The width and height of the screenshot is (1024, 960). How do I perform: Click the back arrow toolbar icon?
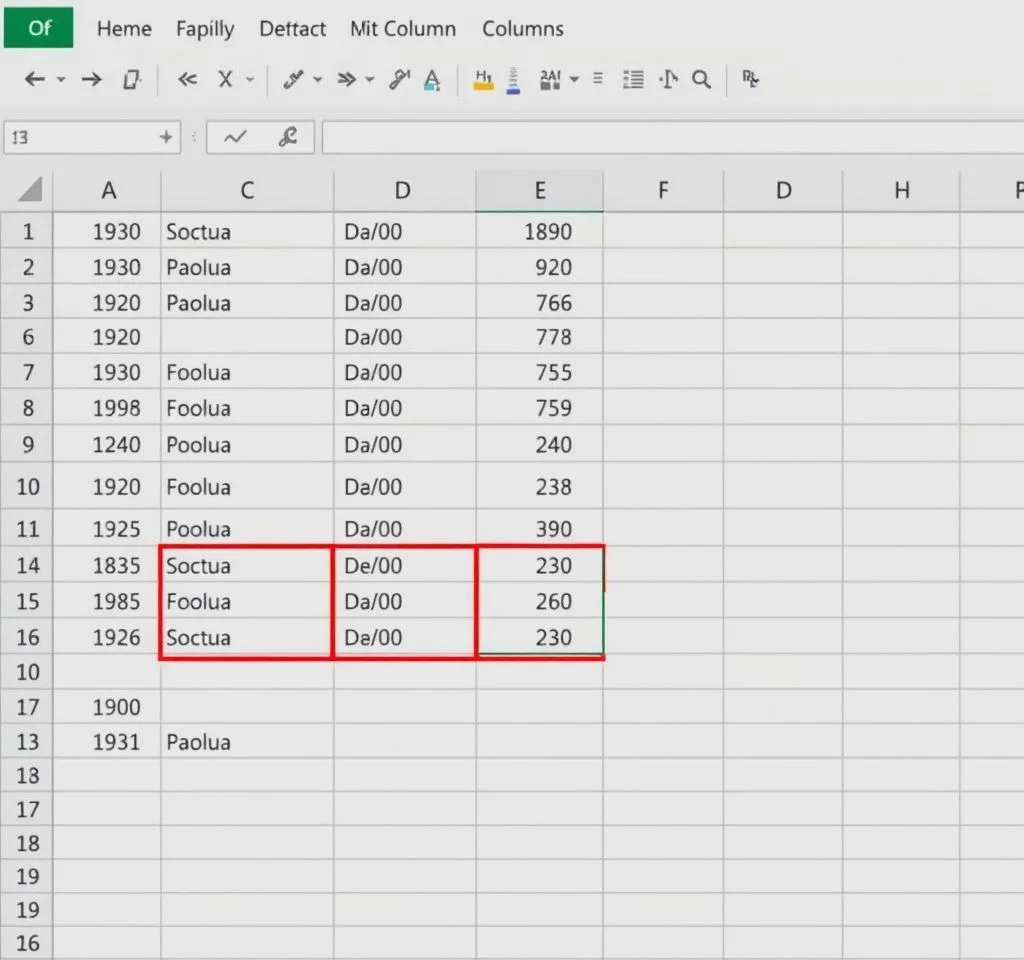coord(35,80)
